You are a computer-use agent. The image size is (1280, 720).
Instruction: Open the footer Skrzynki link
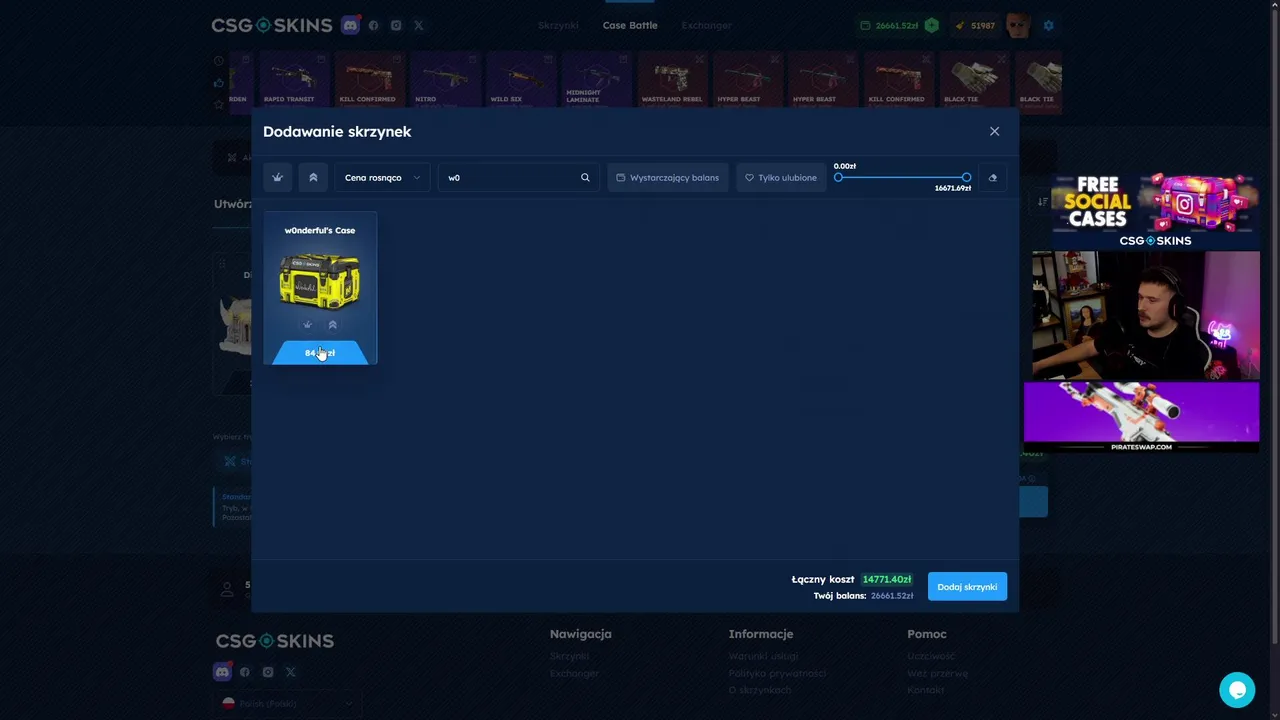pos(570,656)
